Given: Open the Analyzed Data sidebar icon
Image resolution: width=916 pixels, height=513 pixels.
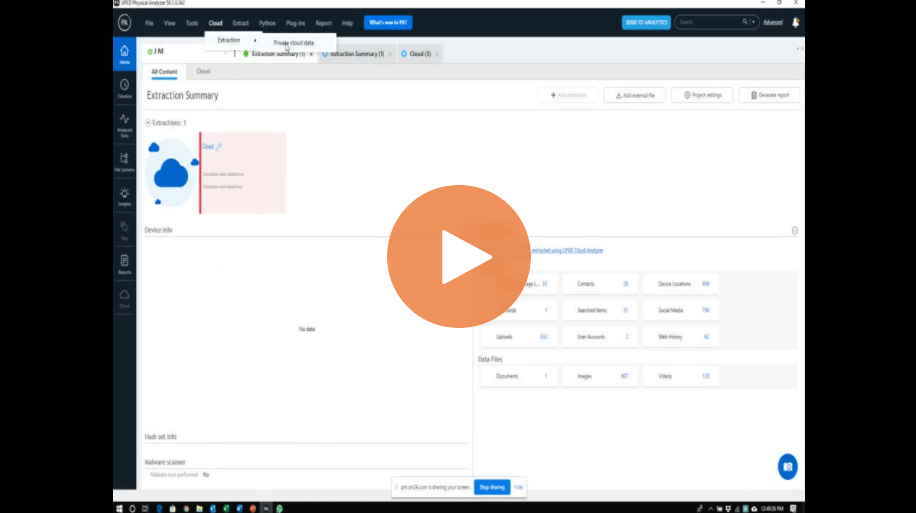Looking at the screenshot, I should (x=124, y=125).
